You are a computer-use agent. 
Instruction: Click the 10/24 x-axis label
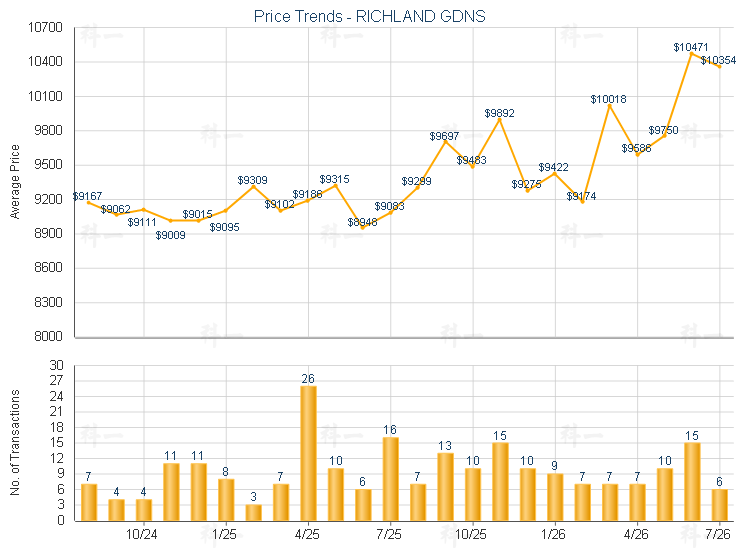[142, 534]
